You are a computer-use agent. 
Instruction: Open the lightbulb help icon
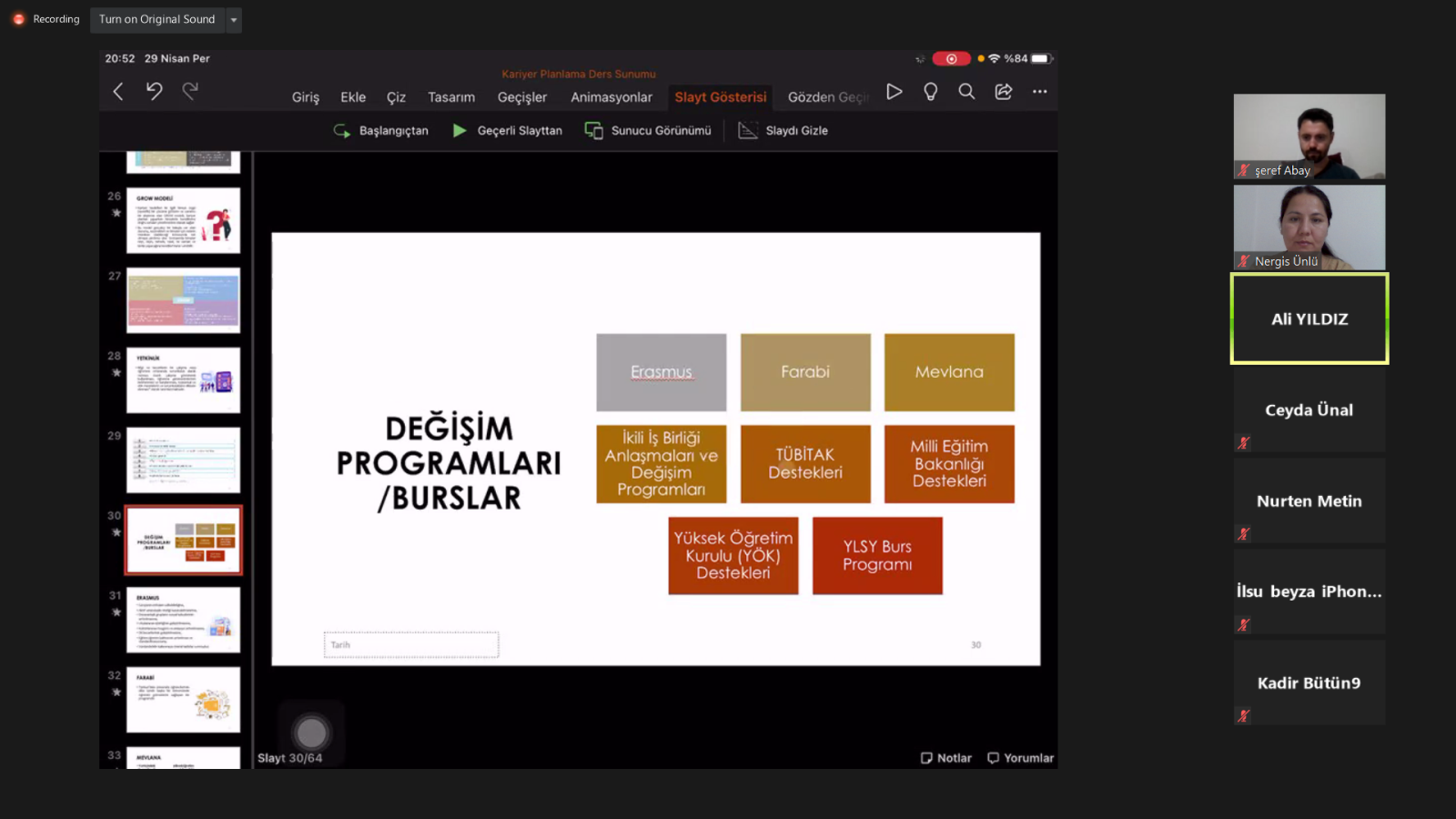[x=930, y=91]
